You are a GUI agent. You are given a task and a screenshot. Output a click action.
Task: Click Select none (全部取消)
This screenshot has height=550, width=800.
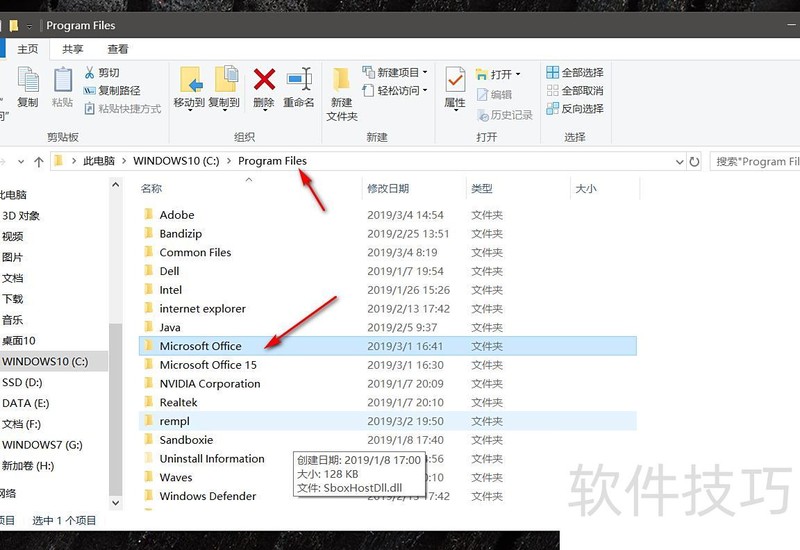click(574, 91)
